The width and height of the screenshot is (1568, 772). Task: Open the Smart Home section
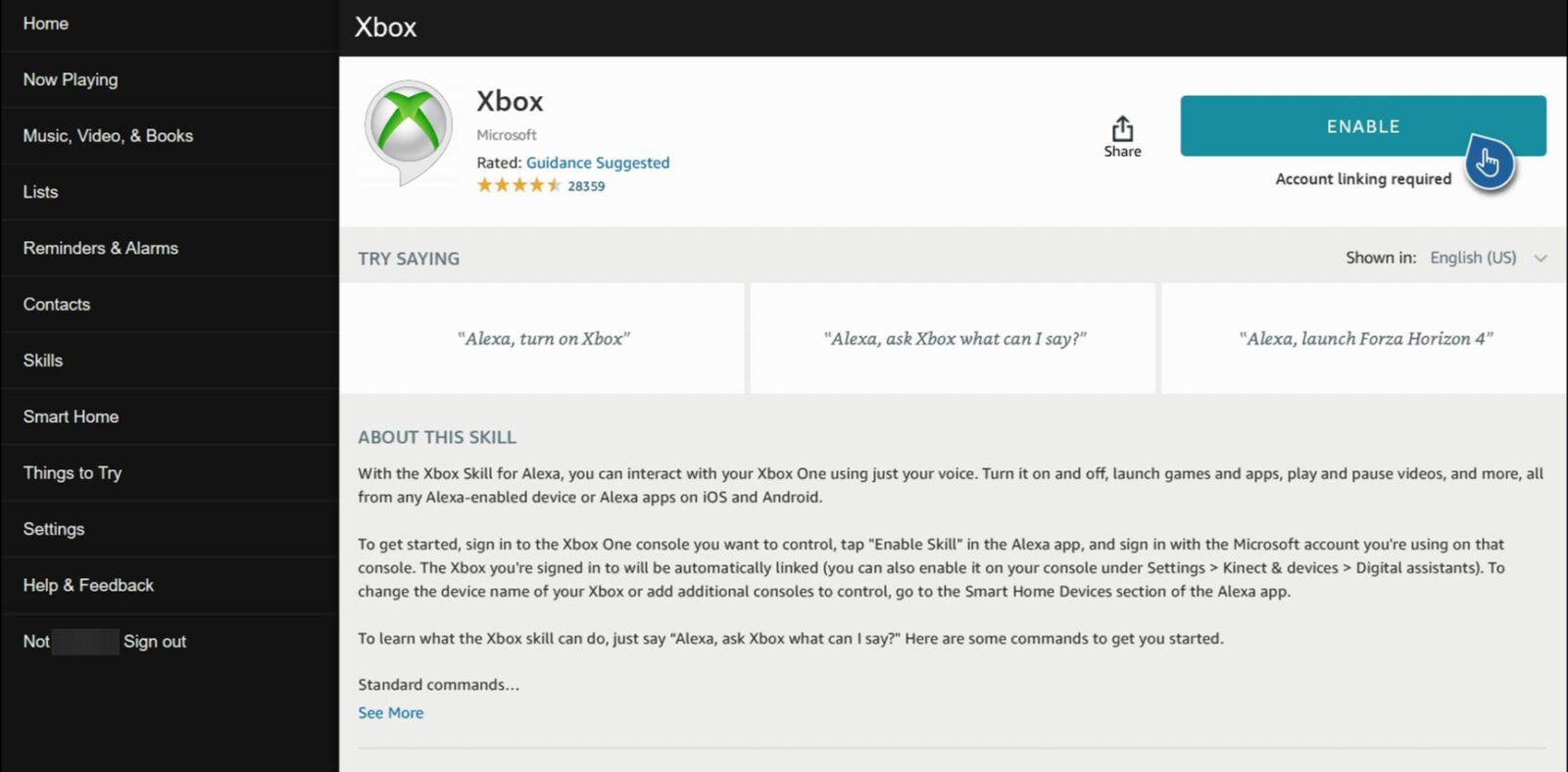tap(71, 416)
